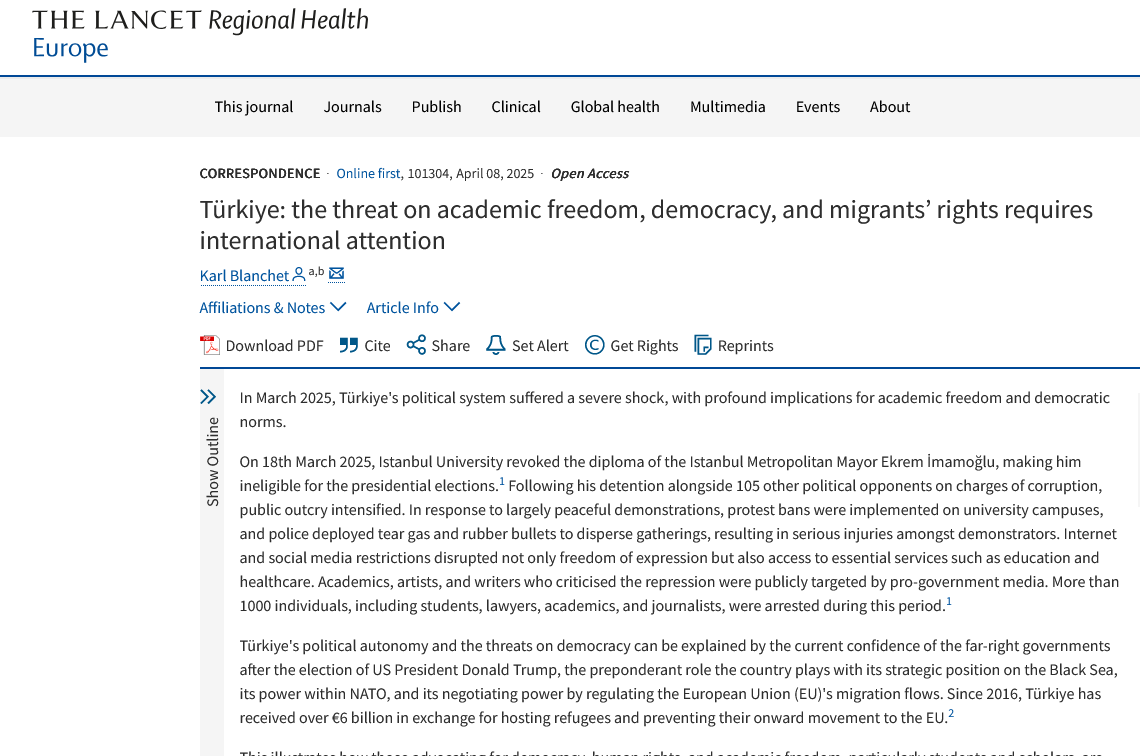Image resolution: width=1140 pixels, height=756 pixels.
Task: Open the Show Outline side panel
Action: [x=212, y=462]
